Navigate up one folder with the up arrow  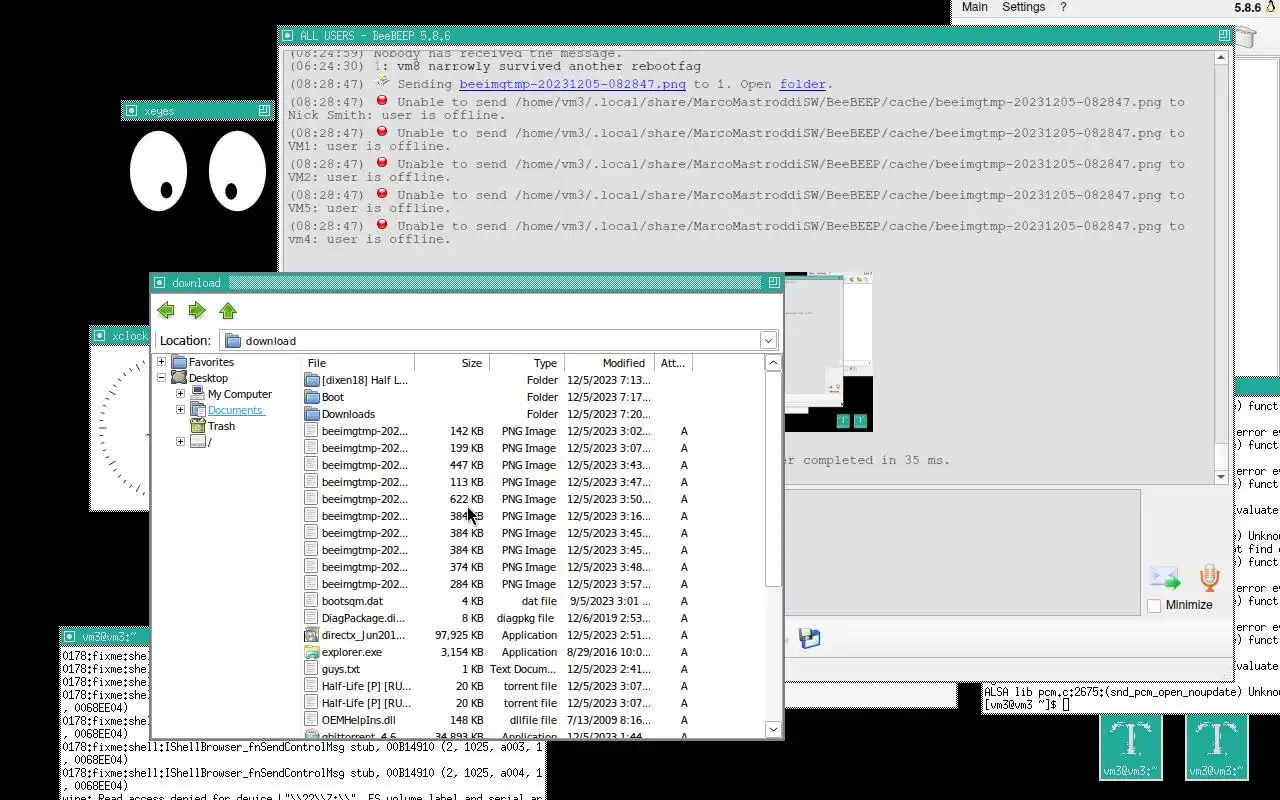tap(228, 311)
